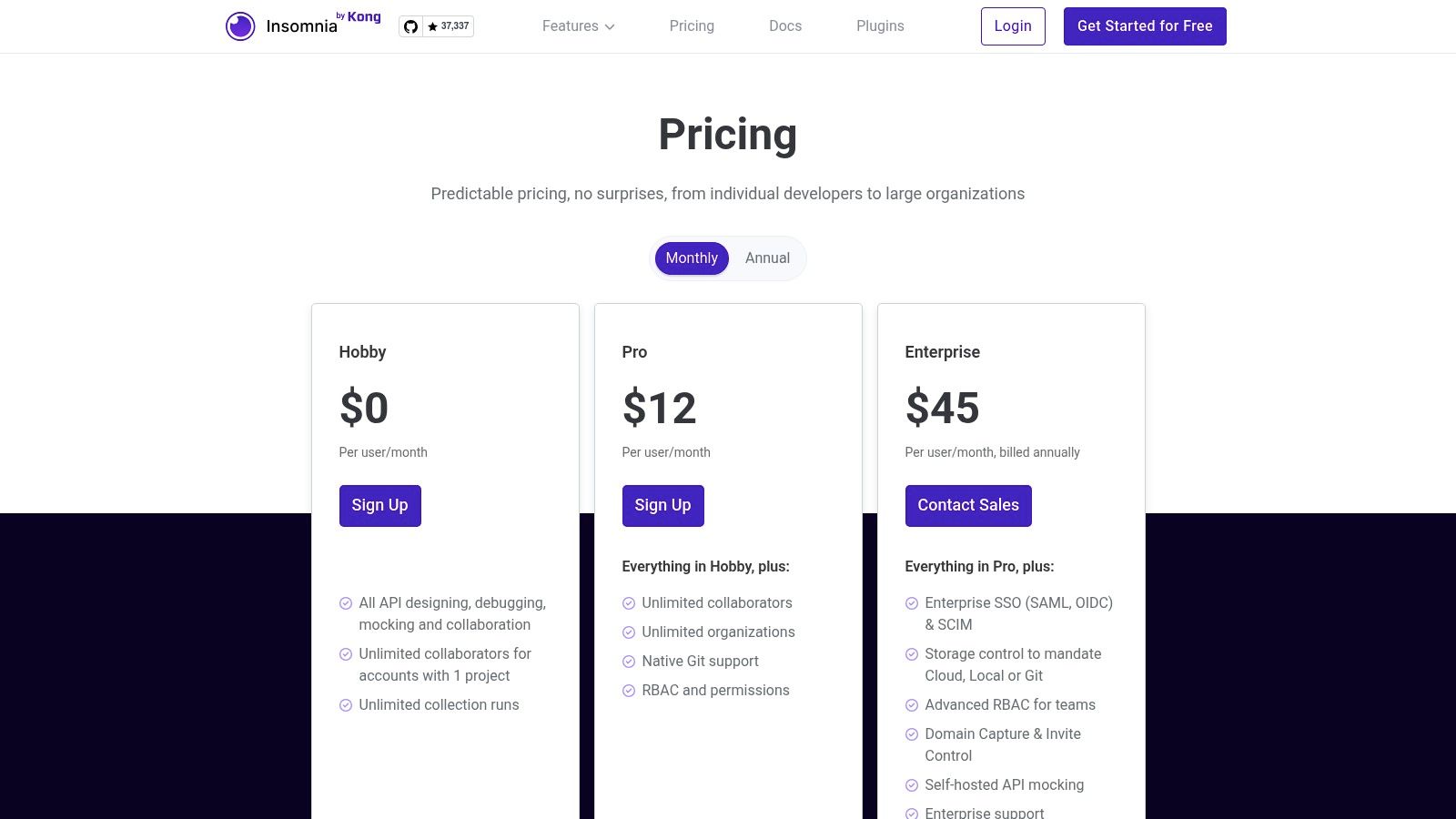The image size is (1456, 819).
Task: Sign Up for the Pro plan
Action: pos(662,506)
